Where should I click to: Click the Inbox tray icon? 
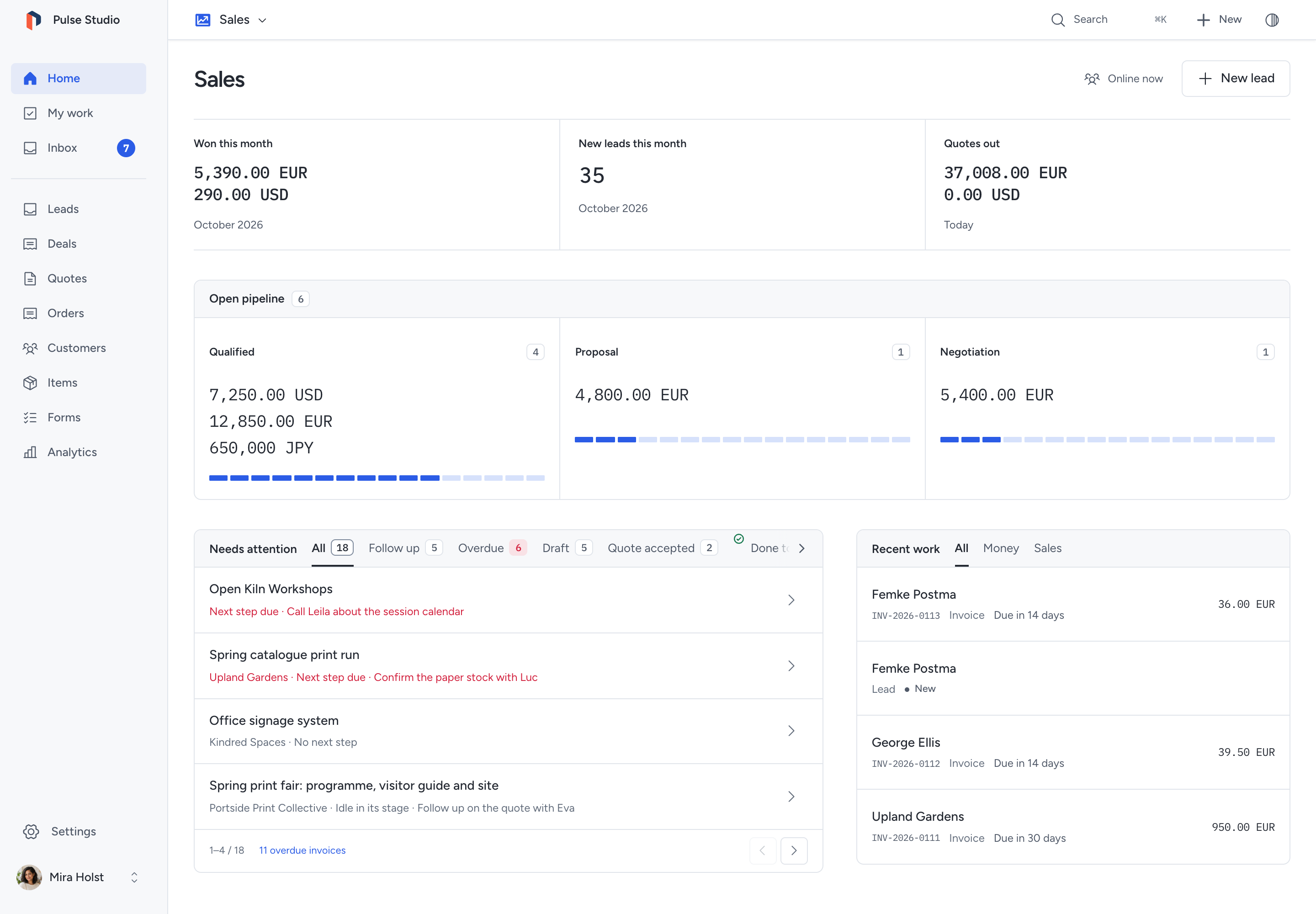tap(30, 148)
